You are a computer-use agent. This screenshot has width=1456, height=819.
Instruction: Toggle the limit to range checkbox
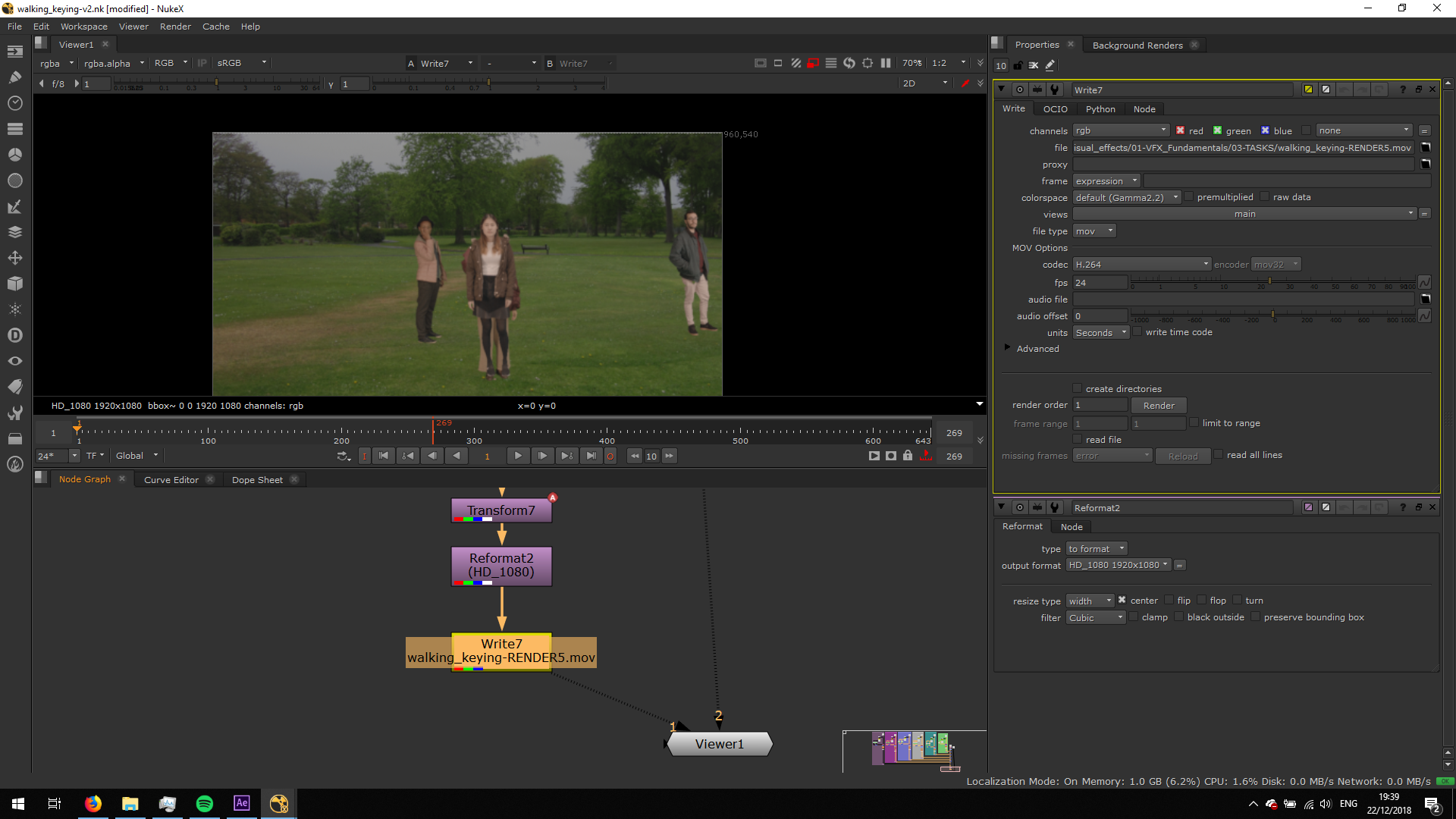tap(1194, 422)
